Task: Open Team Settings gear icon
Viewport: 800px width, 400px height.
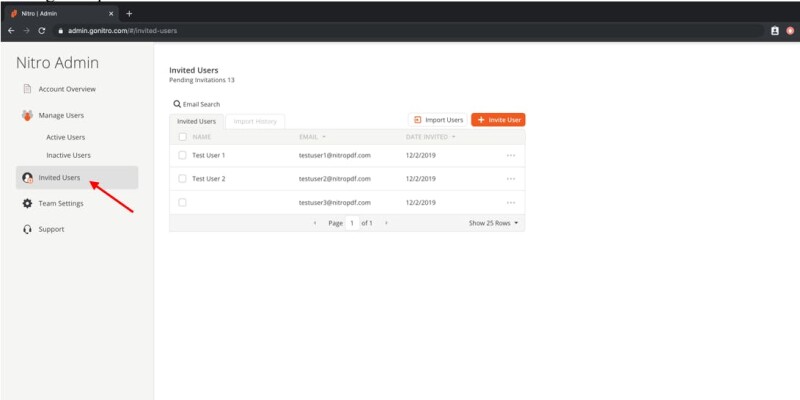Action: [28, 204]
